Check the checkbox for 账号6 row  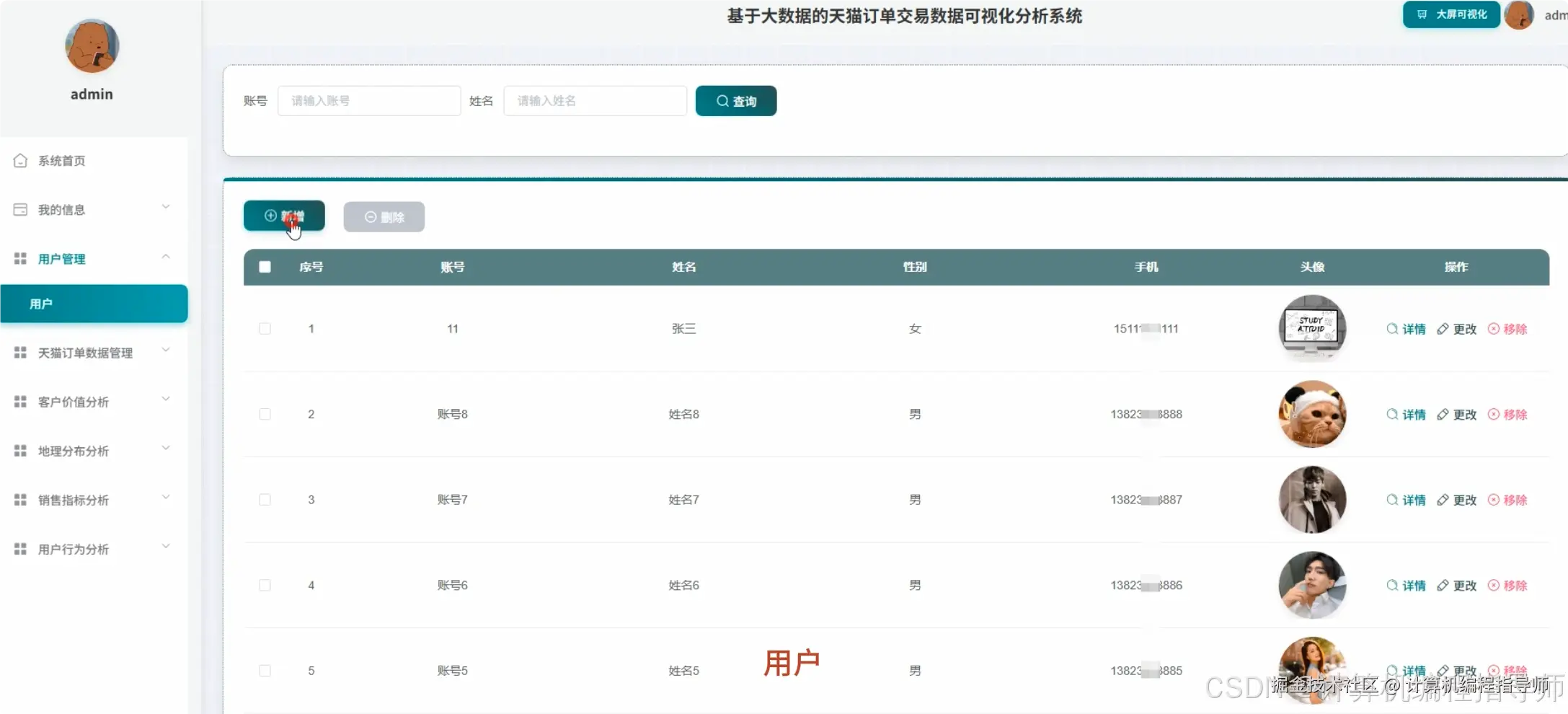point(265,585)
